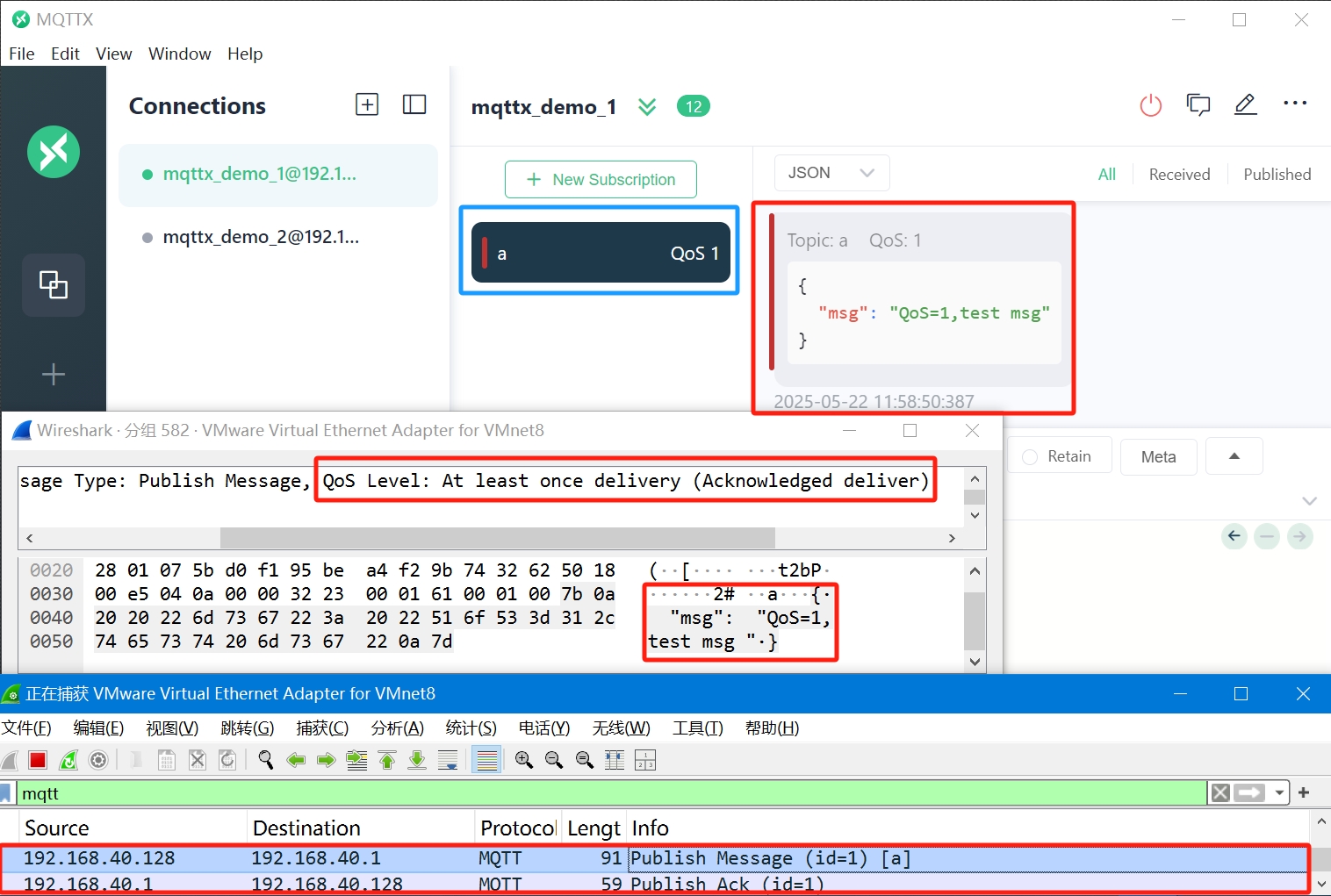Open the File menu in MQTTX
Viewport: 1331px width, 896px height.
tap(22, 54)
